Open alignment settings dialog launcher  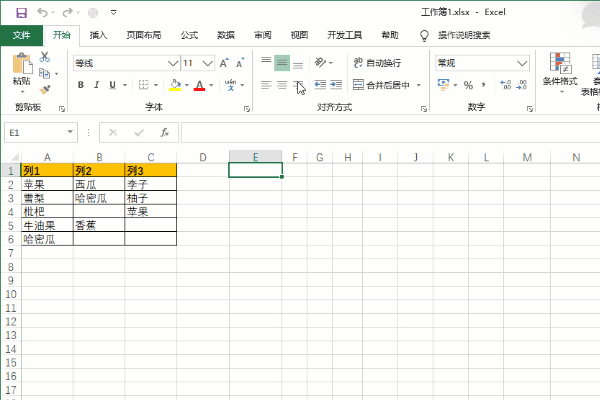pyautogui.click(x=424, y=109)
